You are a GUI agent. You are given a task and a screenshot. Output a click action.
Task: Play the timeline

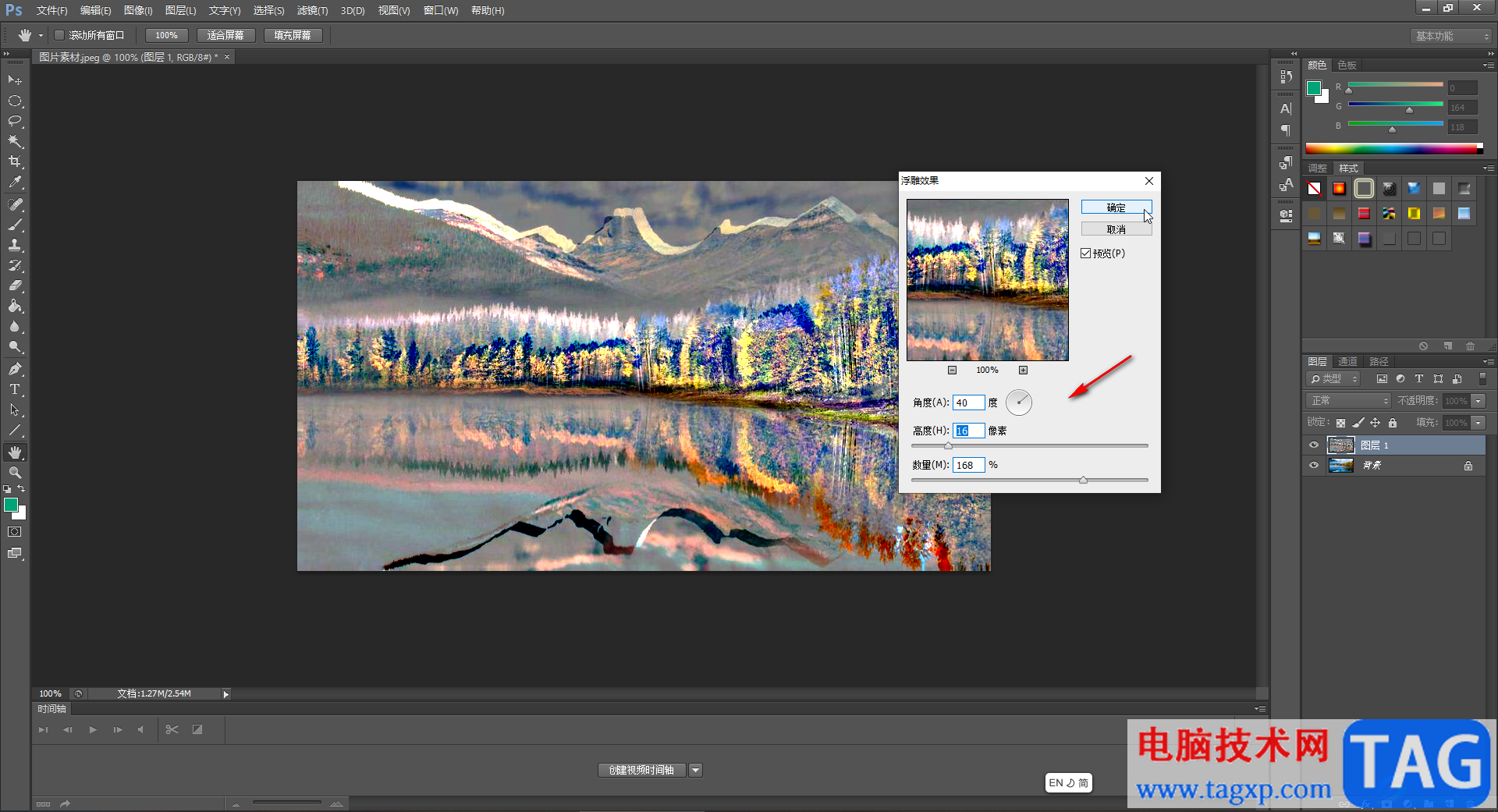(x=93, y=730)
